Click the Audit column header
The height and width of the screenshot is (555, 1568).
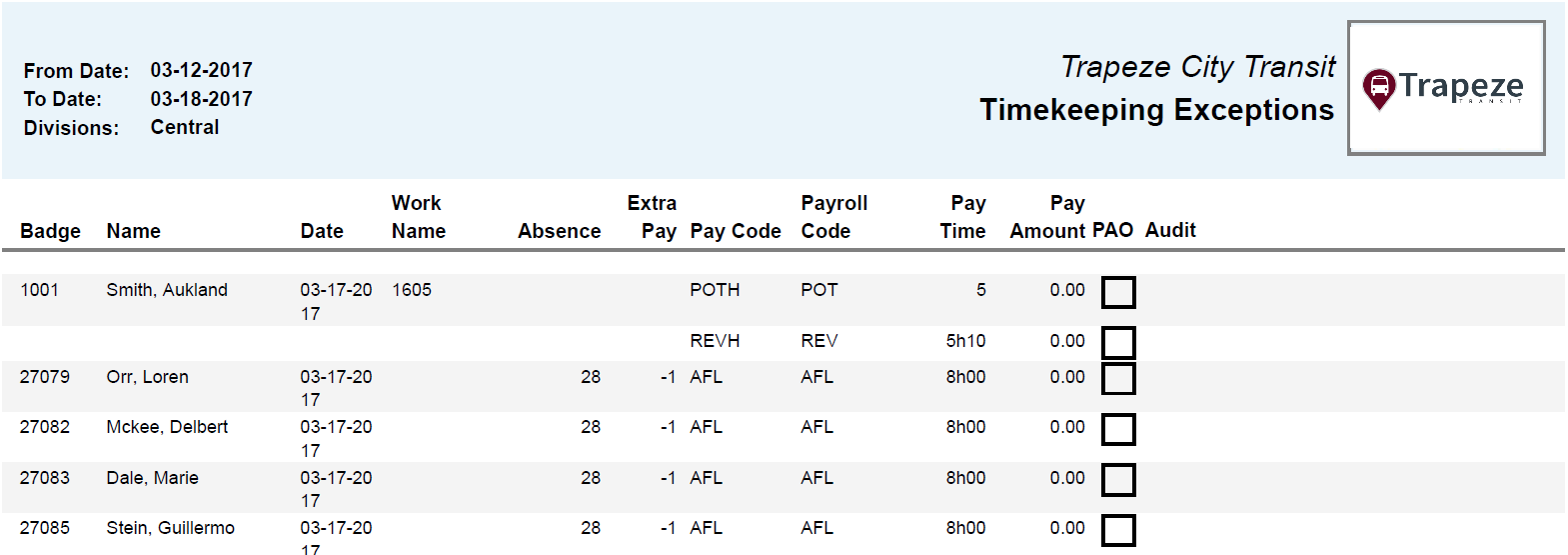point(1169,230)
